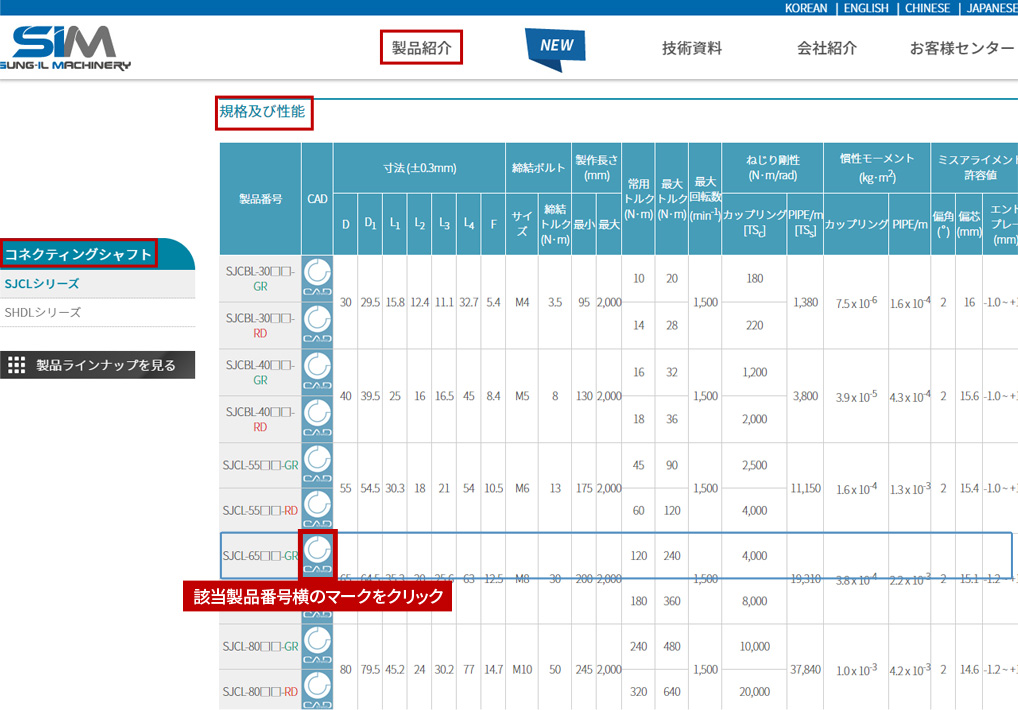Switch language to ENGLISH
The width and height of the screenshot is (1018, 710).
866,8
